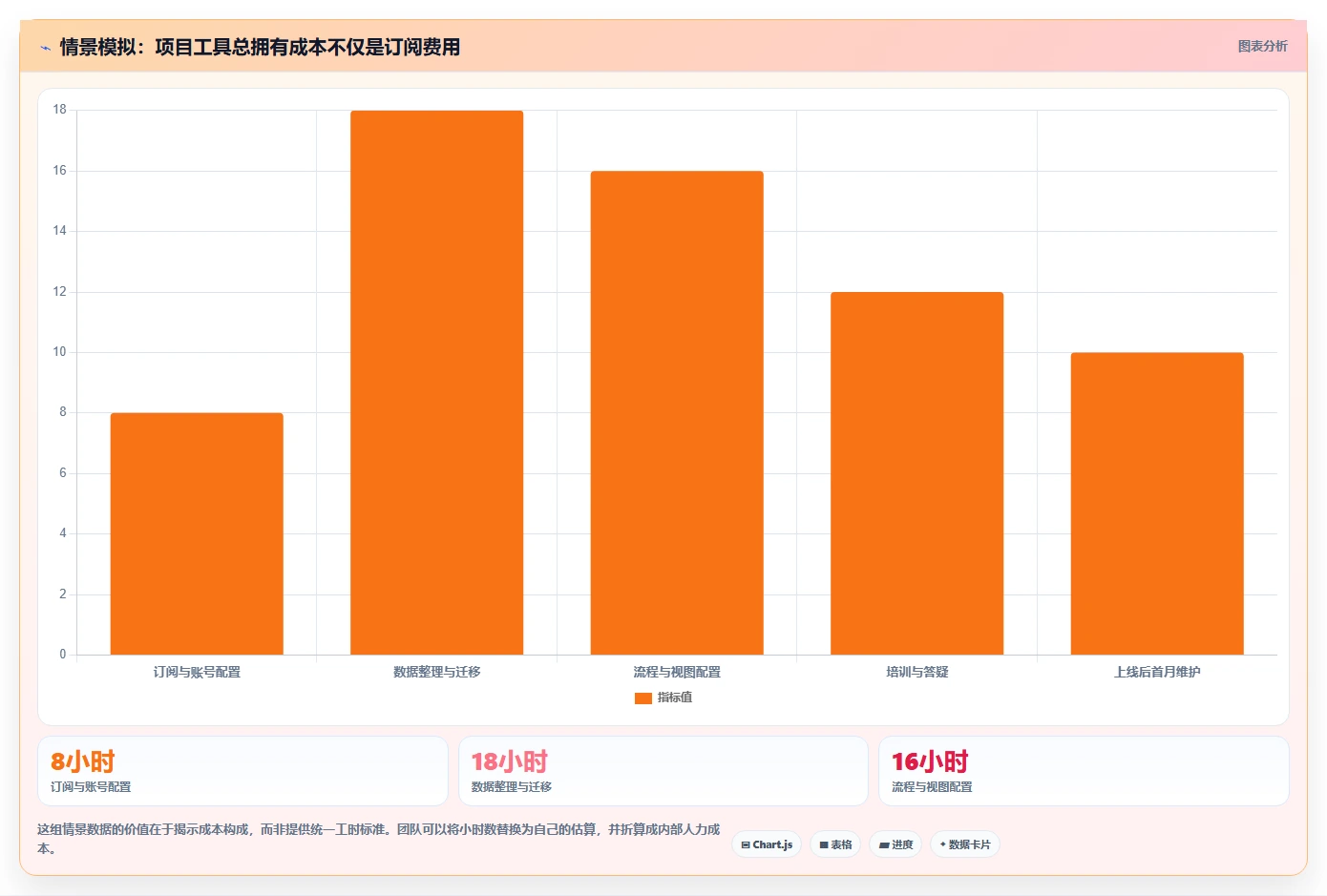Click the 流程与视图配置 bar in the chart
This screenshot has width=1327, height=896.
(677, 413)
